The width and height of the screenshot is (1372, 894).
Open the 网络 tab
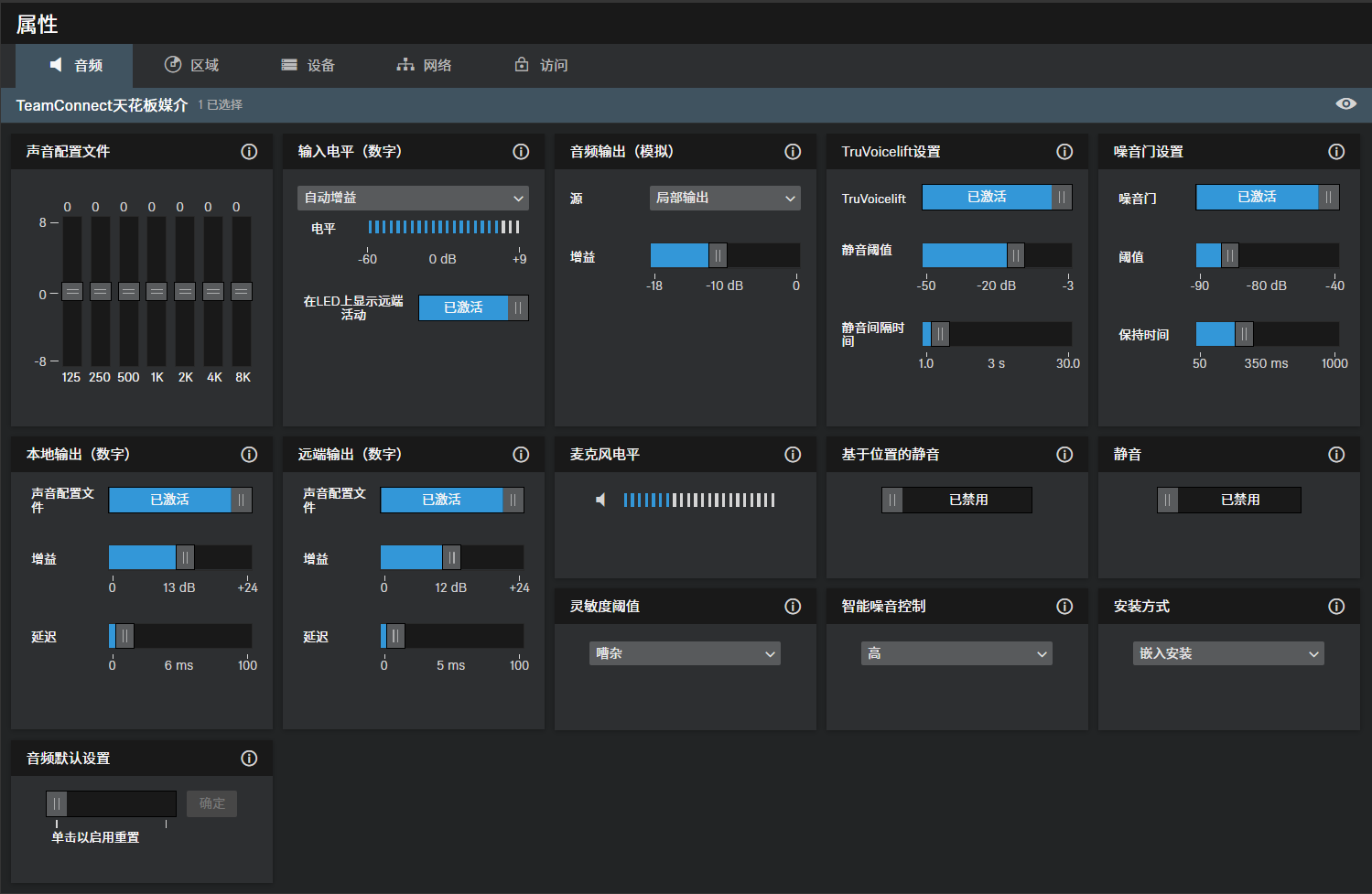point(425,65)
